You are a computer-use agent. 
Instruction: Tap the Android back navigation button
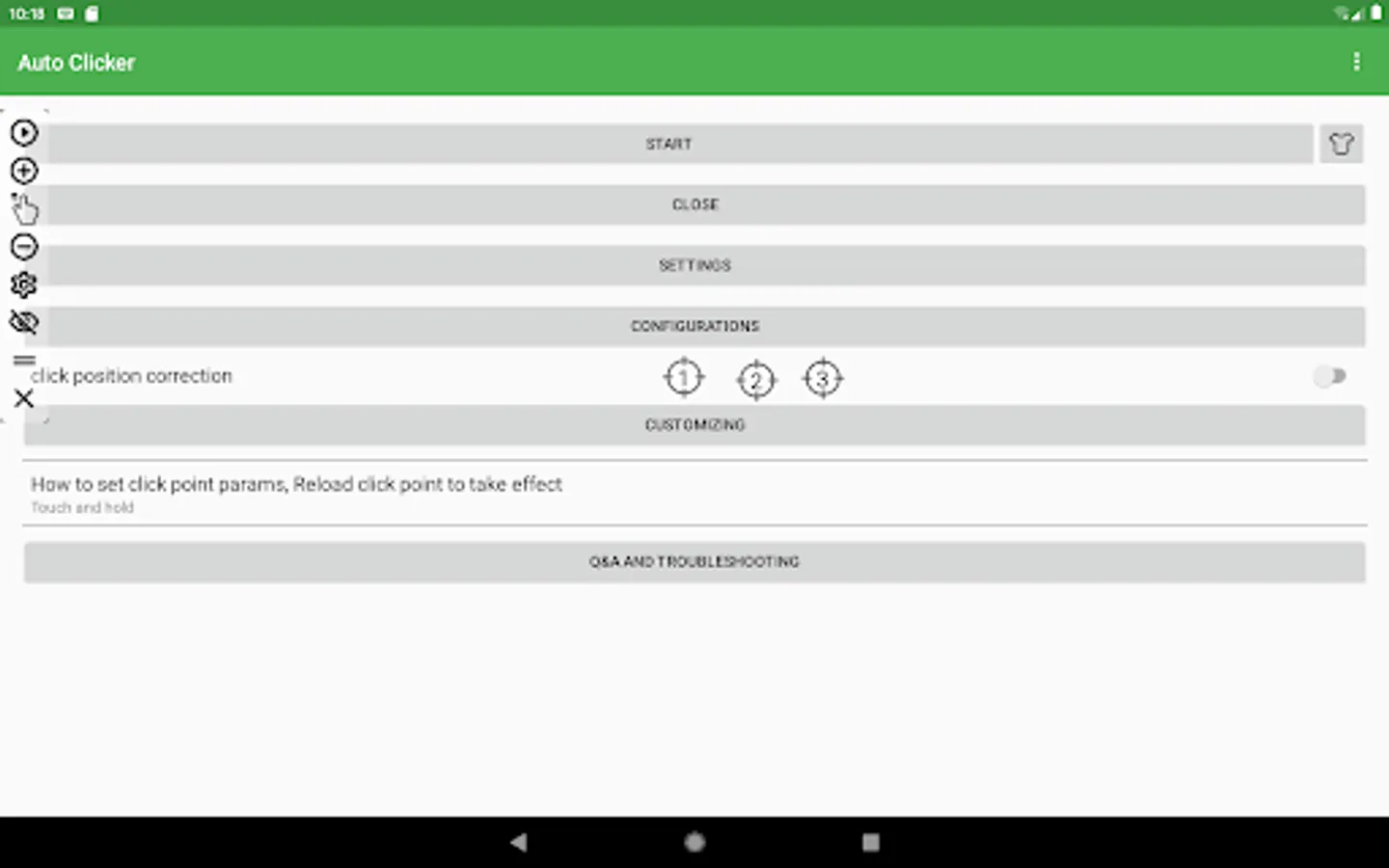tap(519, 842)
